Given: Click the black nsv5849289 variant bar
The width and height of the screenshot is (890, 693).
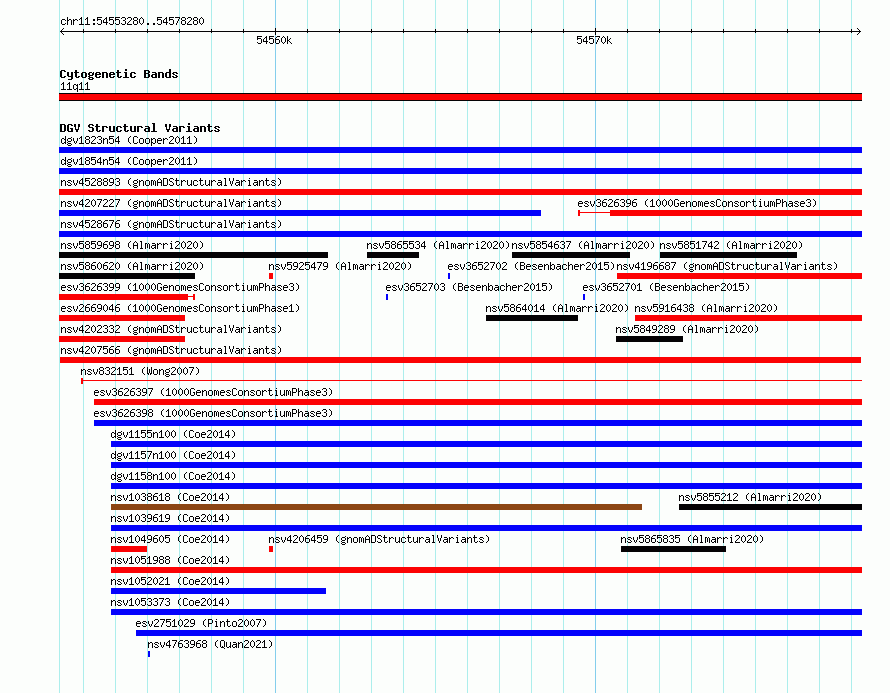Looking at the screenshot, I should 649,339.
